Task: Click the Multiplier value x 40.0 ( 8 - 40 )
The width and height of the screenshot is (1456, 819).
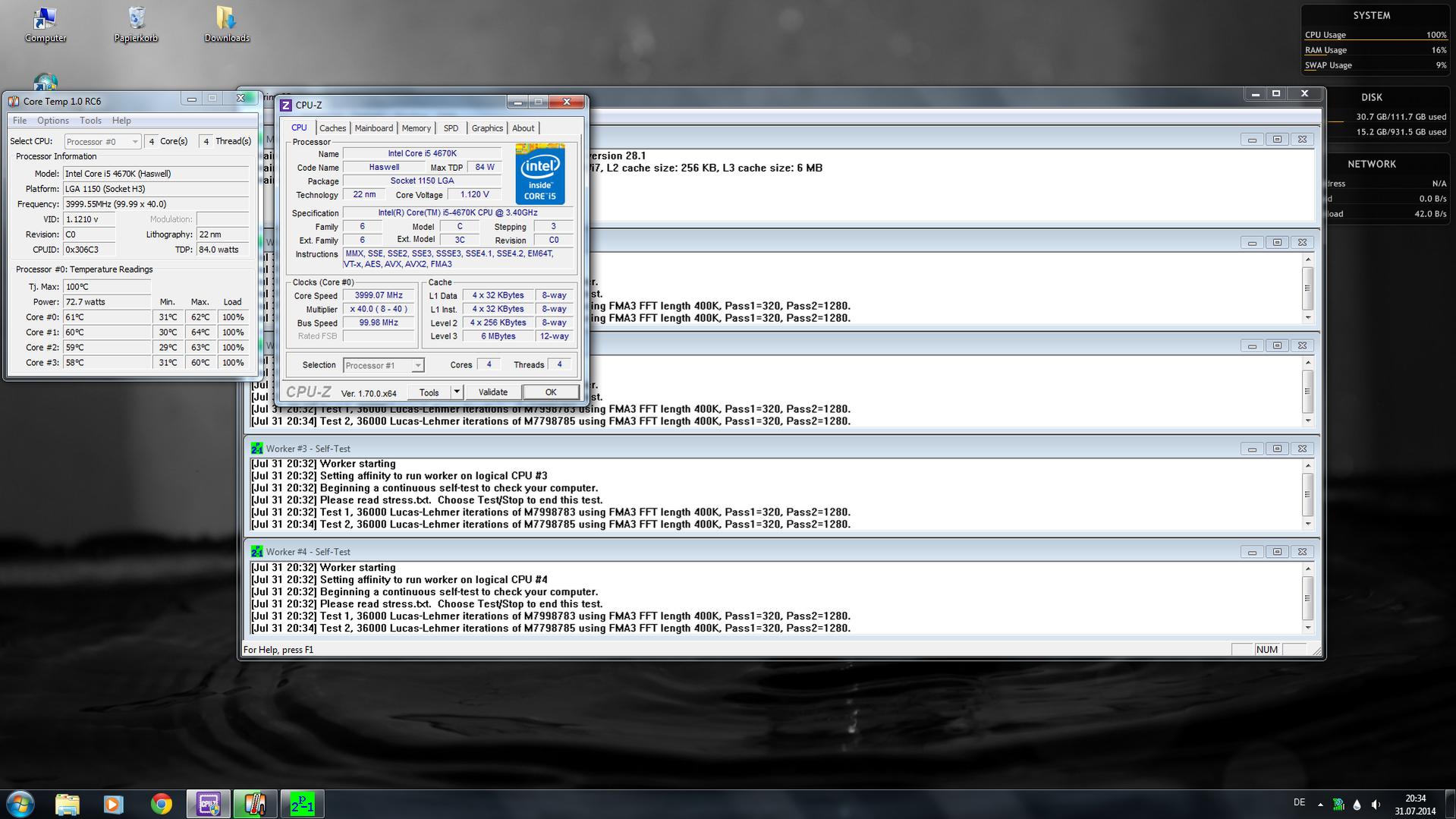Action: [x=379, y=309]
